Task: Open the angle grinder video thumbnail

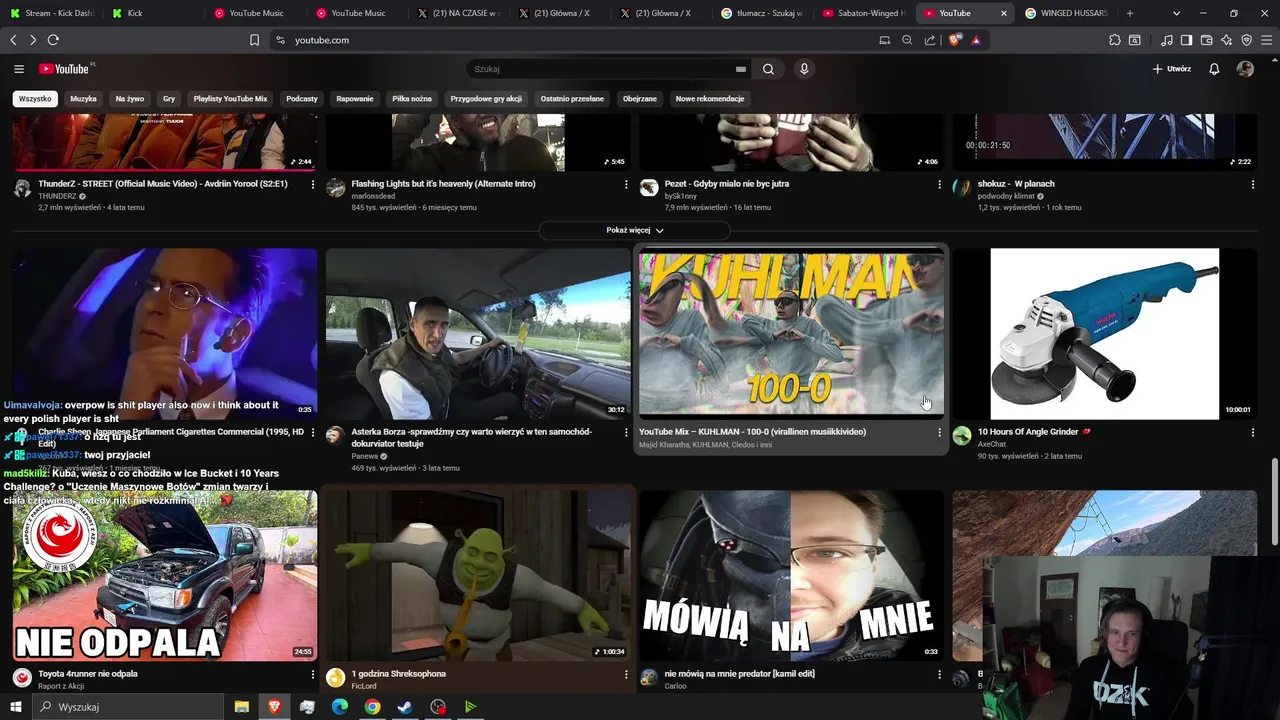Action: click(x=1105, y=333)
